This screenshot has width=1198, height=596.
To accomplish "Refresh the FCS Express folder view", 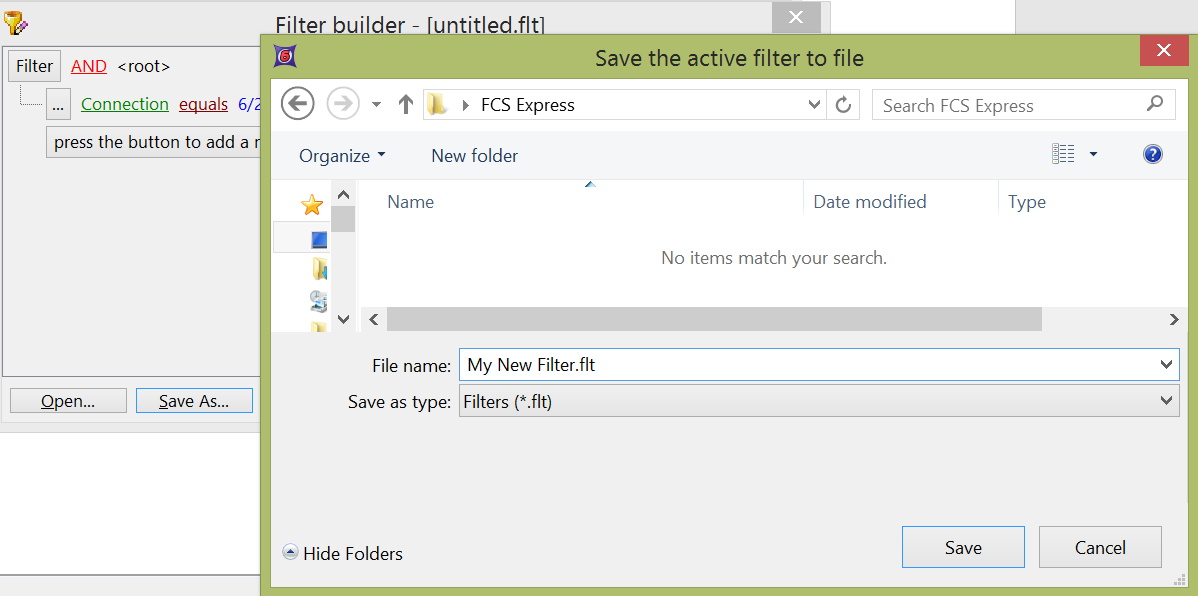I will click(843, 105).
